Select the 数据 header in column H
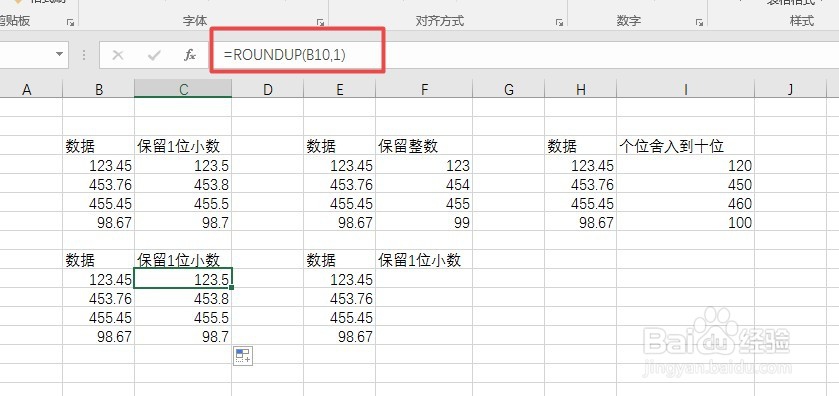The image size is (839, 396). pos(581,146)
